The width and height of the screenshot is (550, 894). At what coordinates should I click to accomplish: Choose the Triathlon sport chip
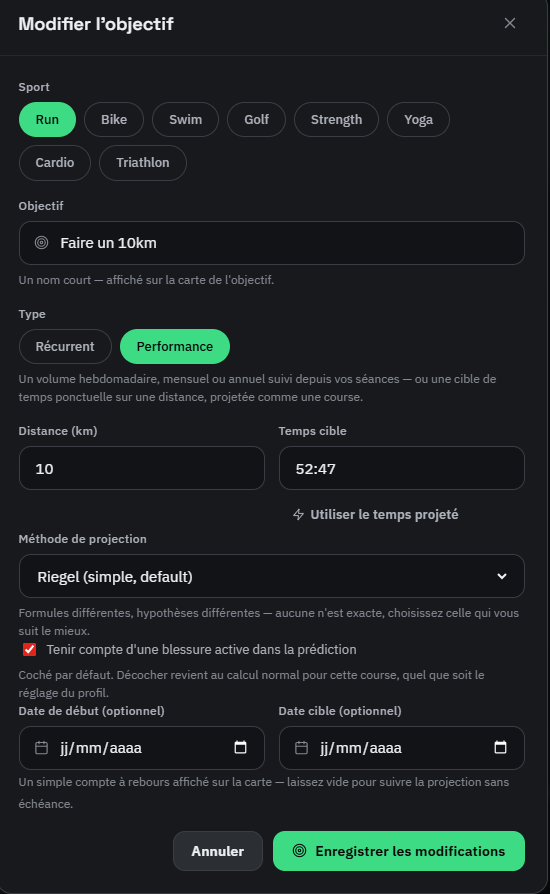click(142, 163)
